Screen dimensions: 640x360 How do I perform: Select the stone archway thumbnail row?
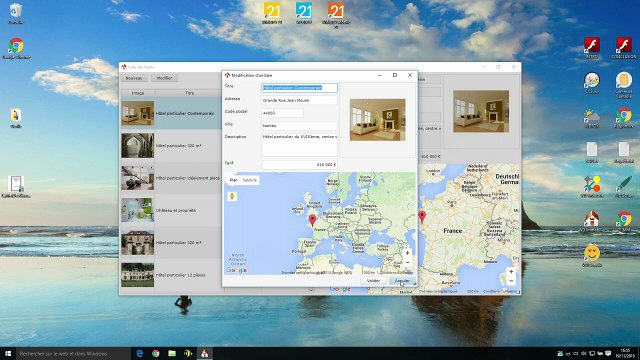coord(171,145)
